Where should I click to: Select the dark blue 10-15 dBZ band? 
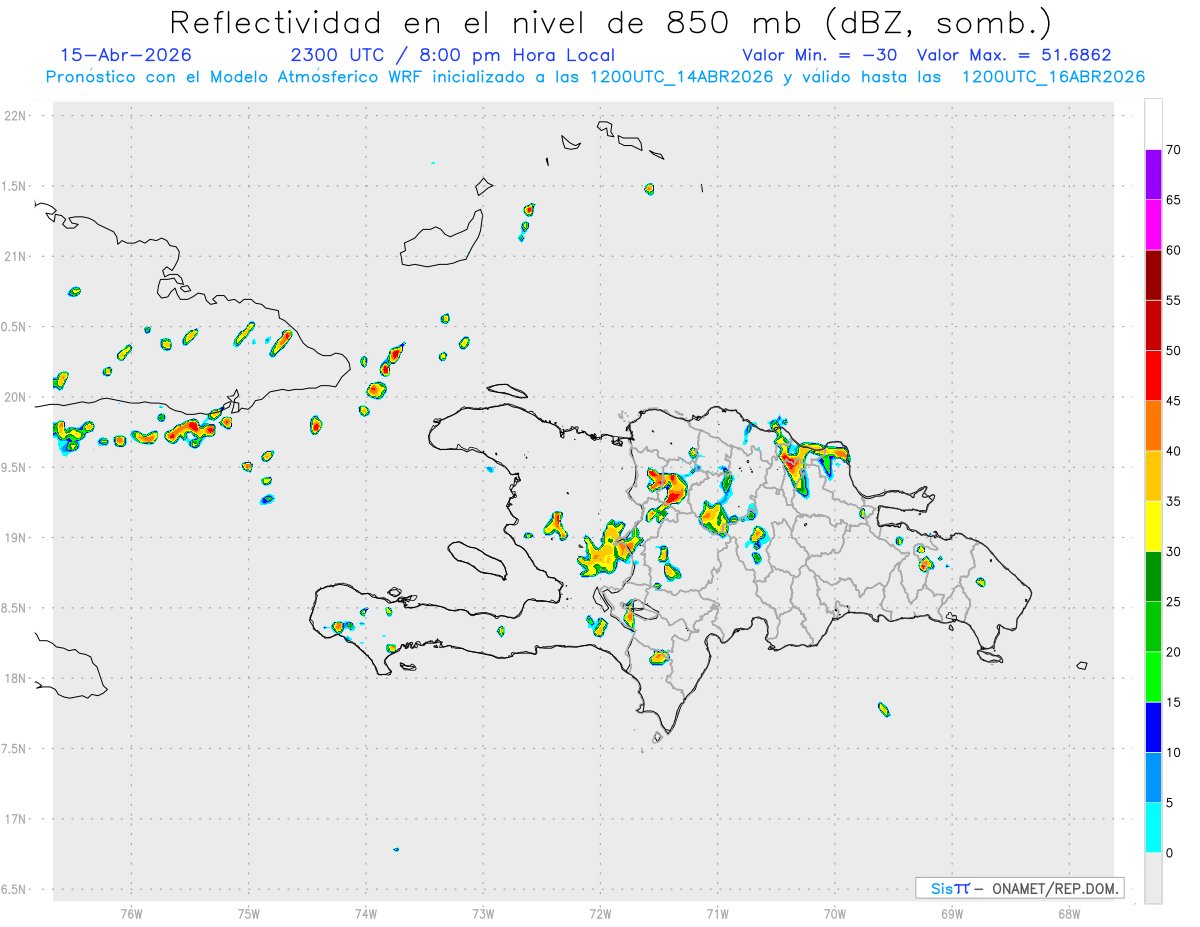[x=1153, y=727]
